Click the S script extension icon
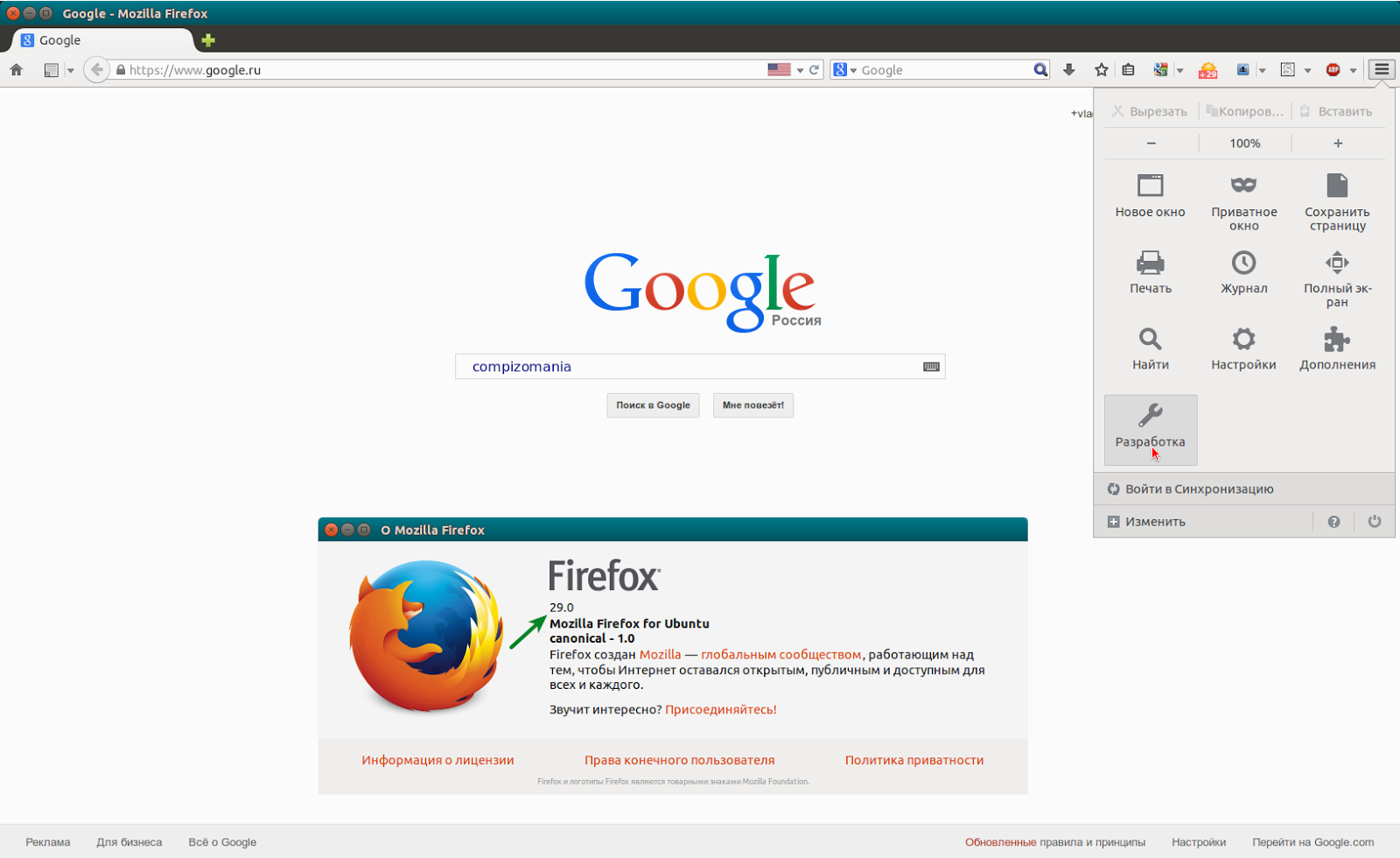1400x858 pixels. pyautogui.click(x=1288, y=70)
